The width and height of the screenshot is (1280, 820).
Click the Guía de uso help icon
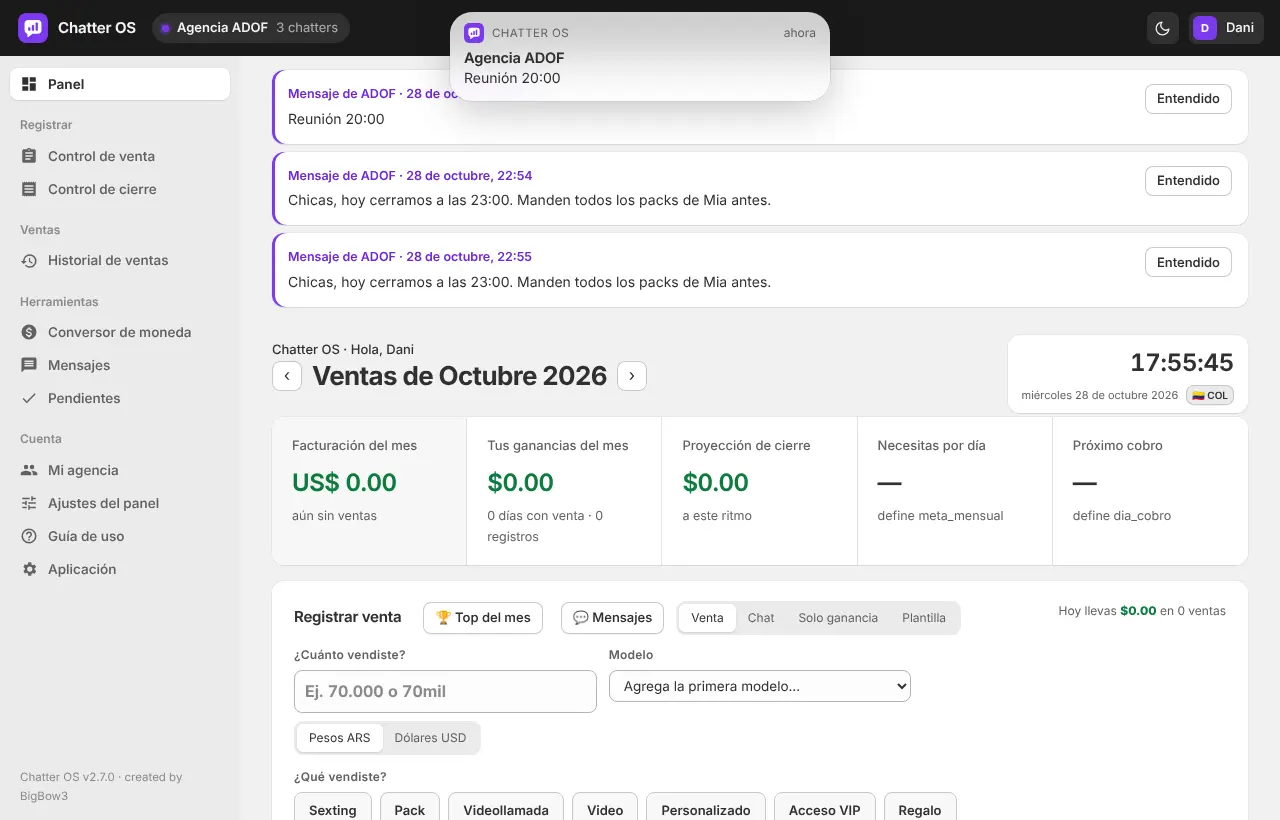click(x=29, y=536)
